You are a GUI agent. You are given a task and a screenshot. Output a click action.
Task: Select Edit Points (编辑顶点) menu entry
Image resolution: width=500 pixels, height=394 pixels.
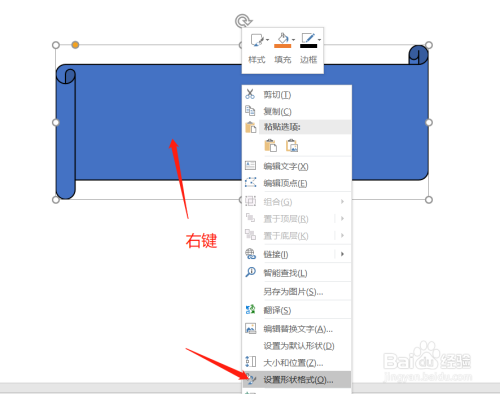297,183
